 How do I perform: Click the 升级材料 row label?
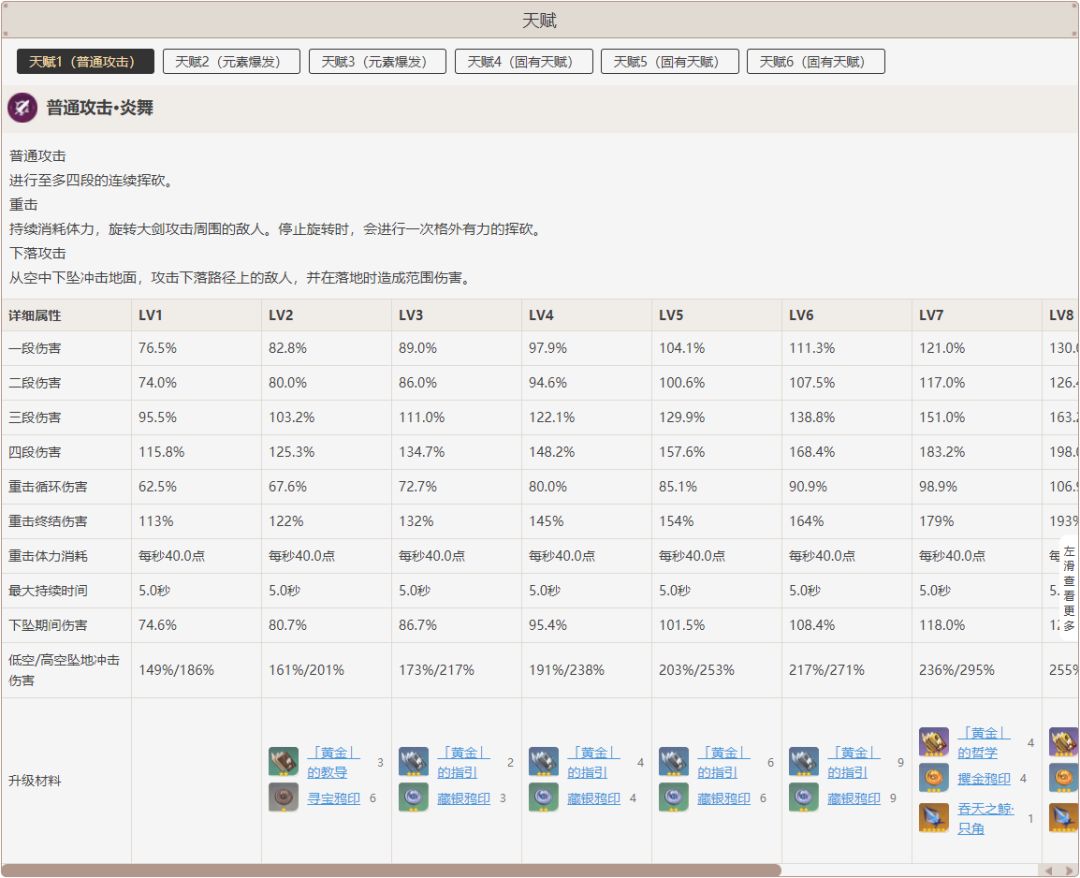pyautogui.click(x=34, y=781)
